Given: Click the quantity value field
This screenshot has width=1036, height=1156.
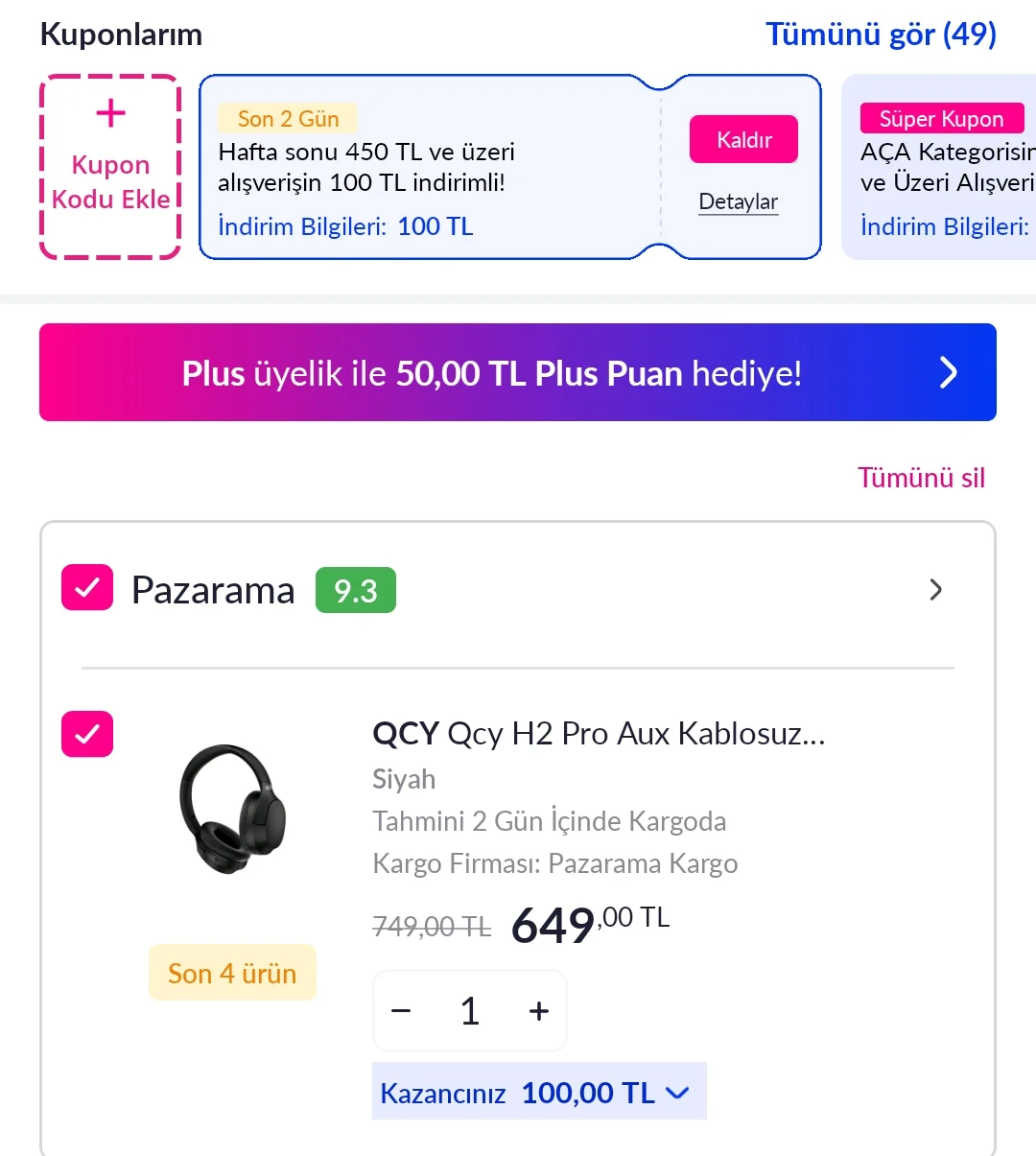Looking at the screenshot, I should pos(470,1011).
